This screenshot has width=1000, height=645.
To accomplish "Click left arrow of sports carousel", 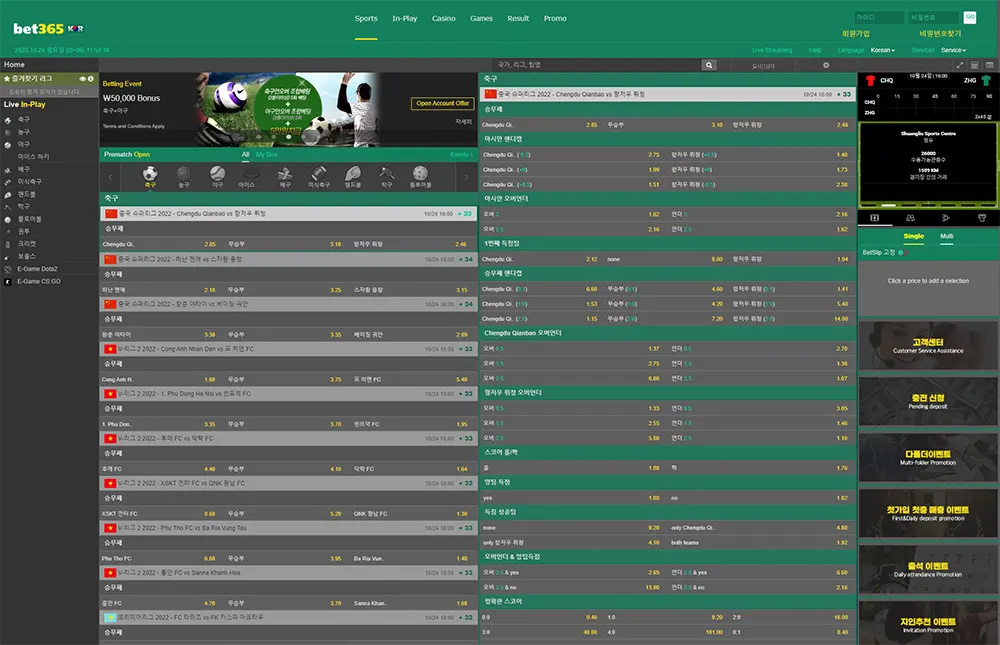I will pyautogui.click(x=110, y=177).
